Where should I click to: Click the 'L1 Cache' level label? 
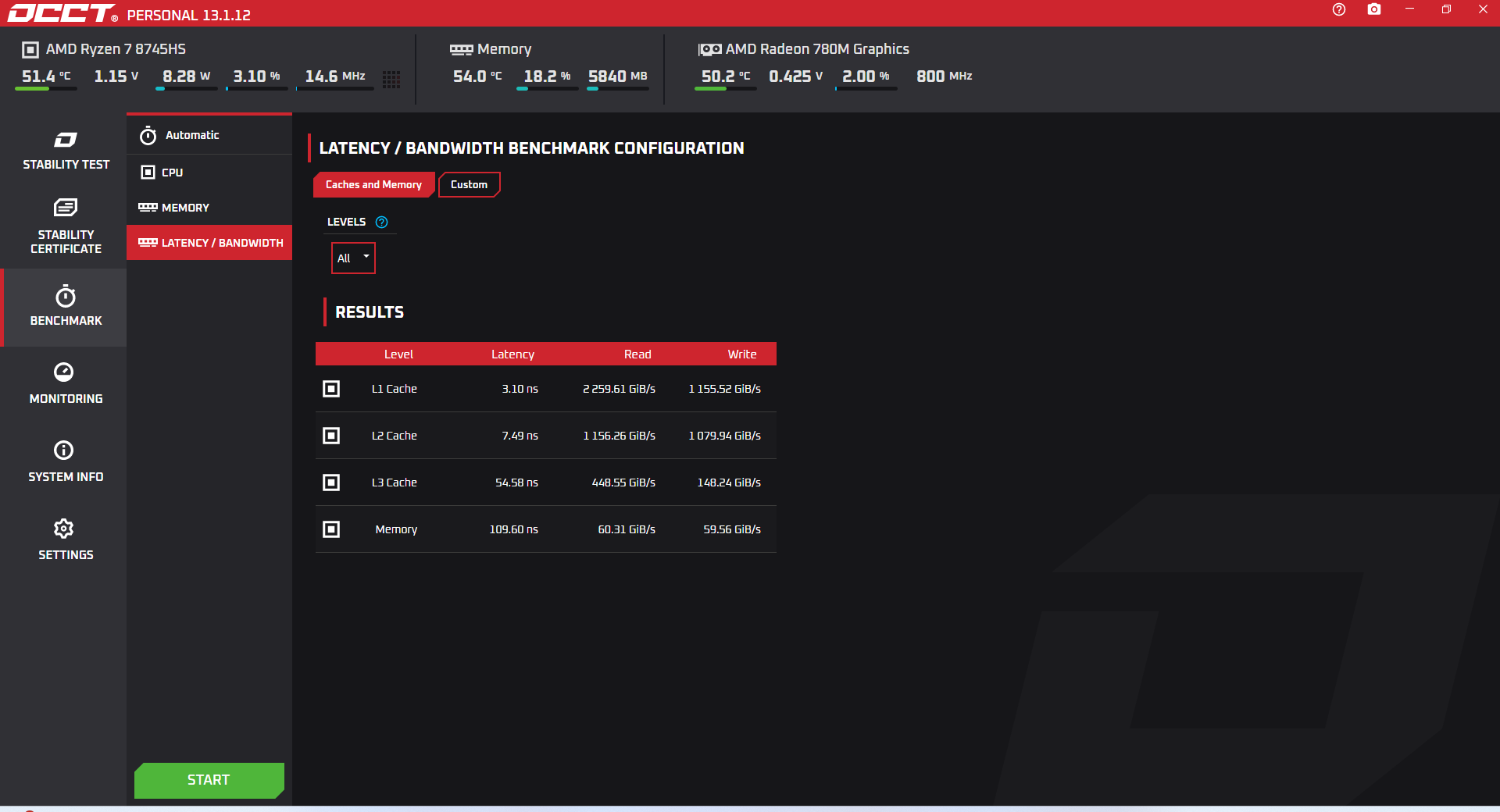(x=395, y=389)
